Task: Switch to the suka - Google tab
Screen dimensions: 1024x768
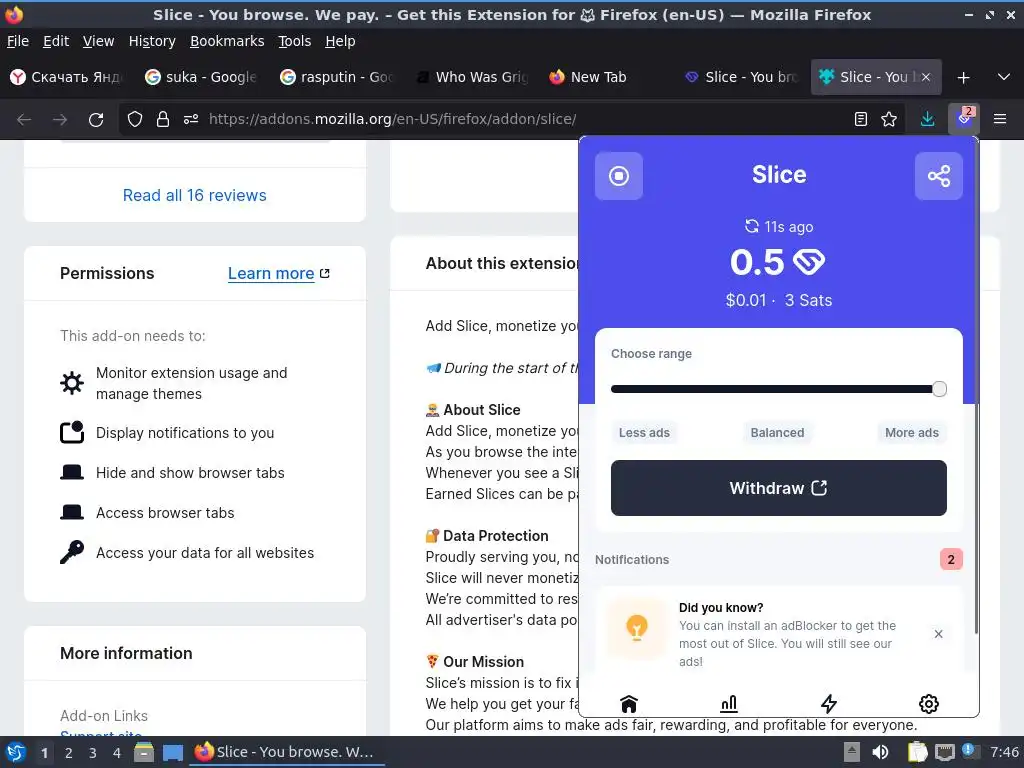Action: point(202,77)
